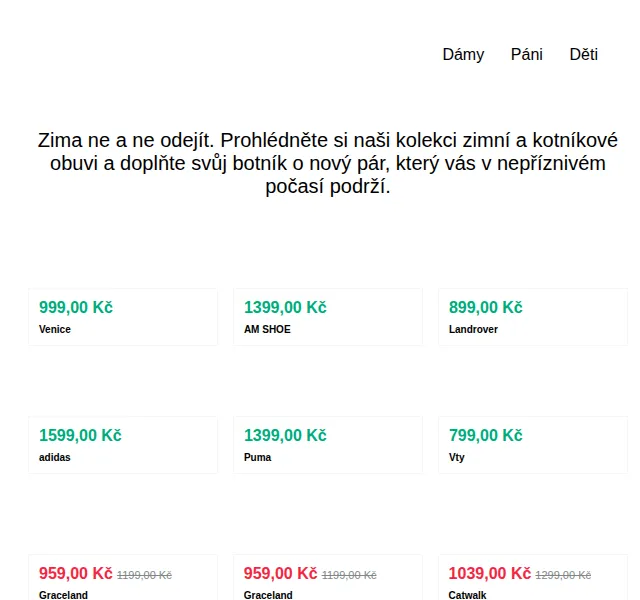Select the Vty product card
This screenshot has width=640, height=600.
coord(533,445)
